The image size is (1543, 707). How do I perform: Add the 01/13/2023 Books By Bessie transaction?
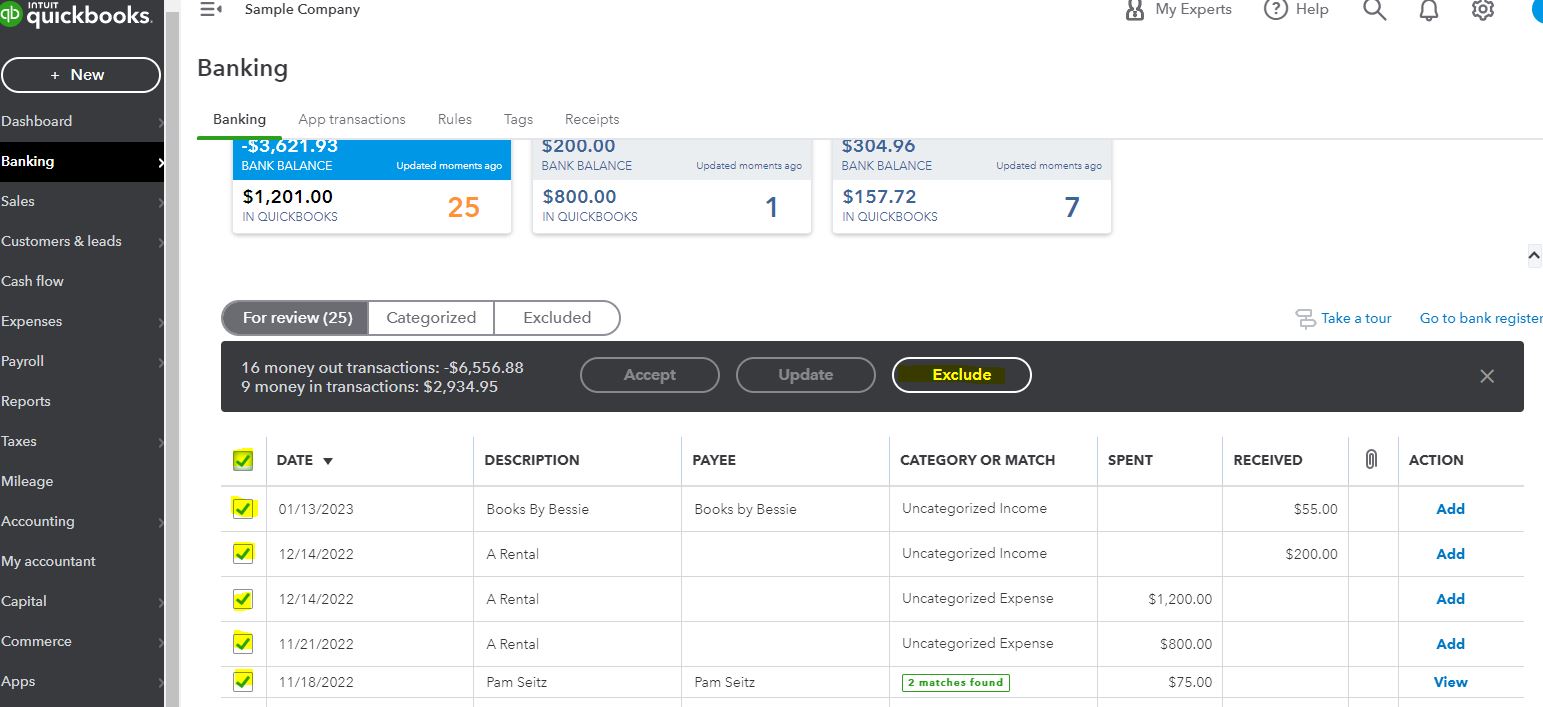(x=1450, y=509)
